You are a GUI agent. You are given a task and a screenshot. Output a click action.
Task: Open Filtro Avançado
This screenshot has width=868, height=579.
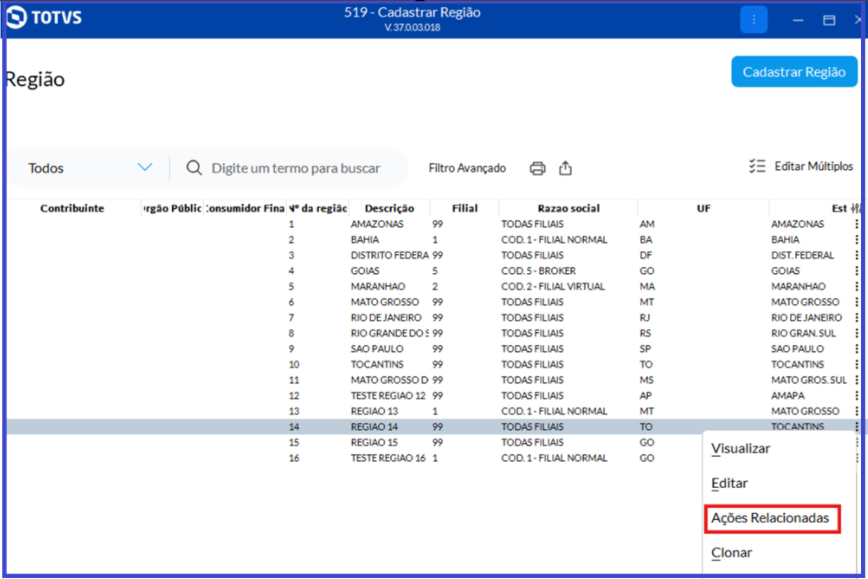point(467,168)
